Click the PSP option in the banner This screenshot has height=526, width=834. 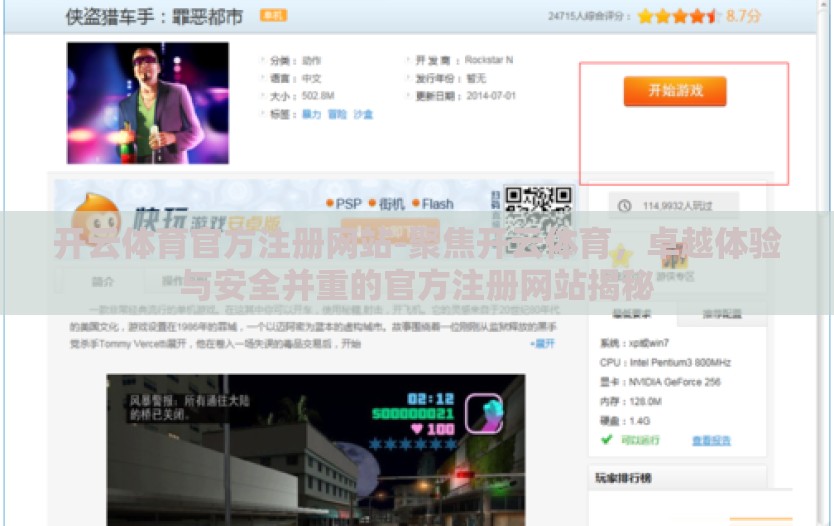[344, 204]
